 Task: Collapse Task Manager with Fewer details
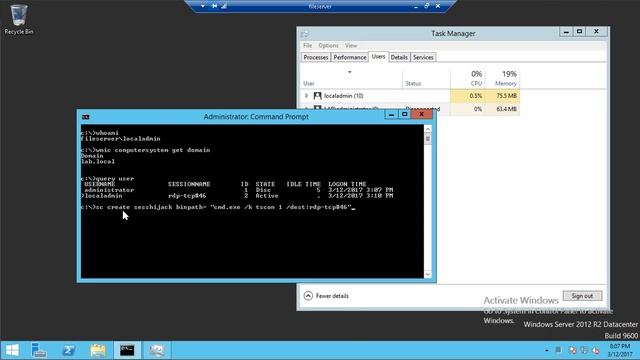click(x=327, y=296)
